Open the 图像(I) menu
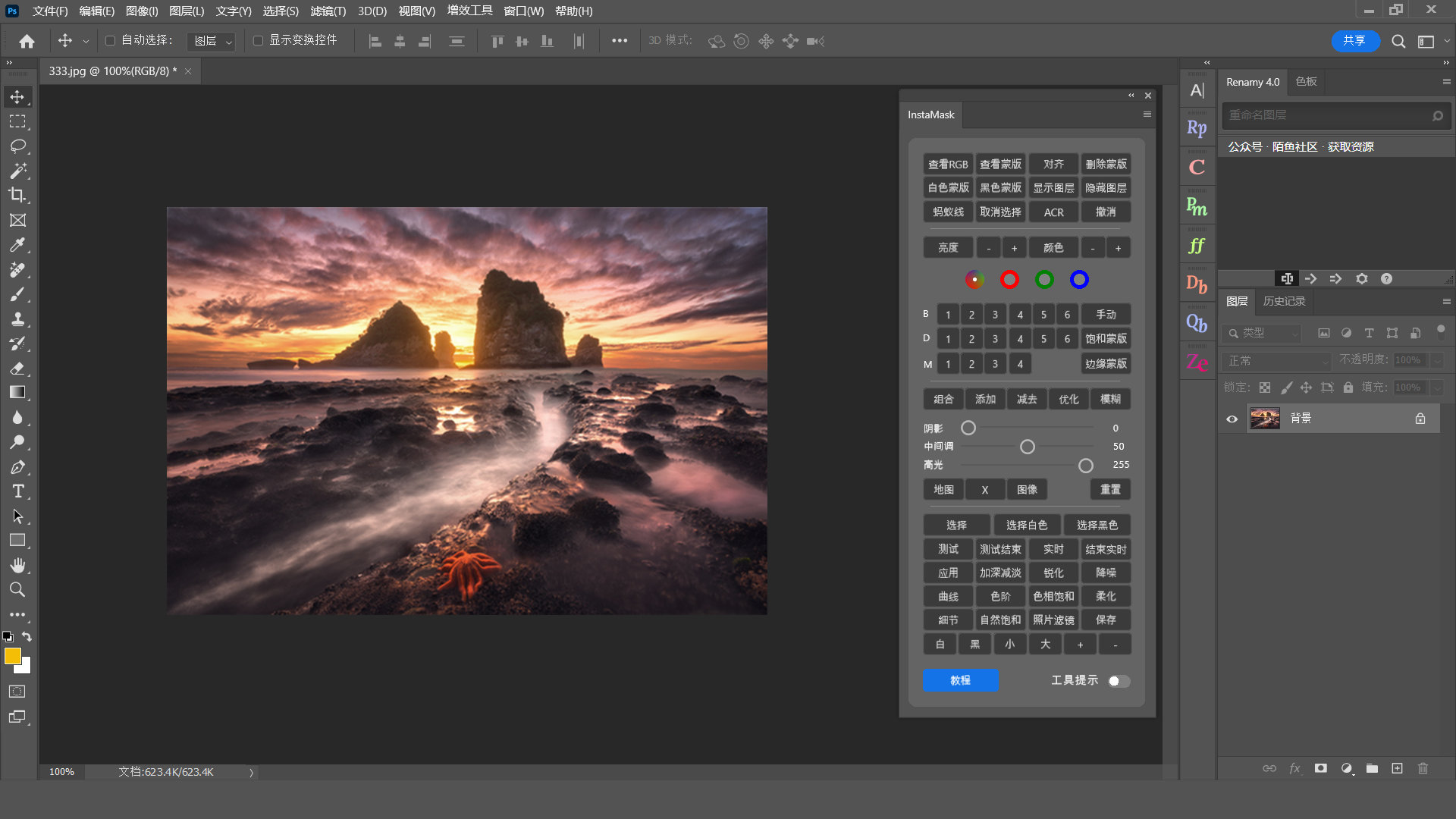Screen dimensions: 1456x819 142,11
